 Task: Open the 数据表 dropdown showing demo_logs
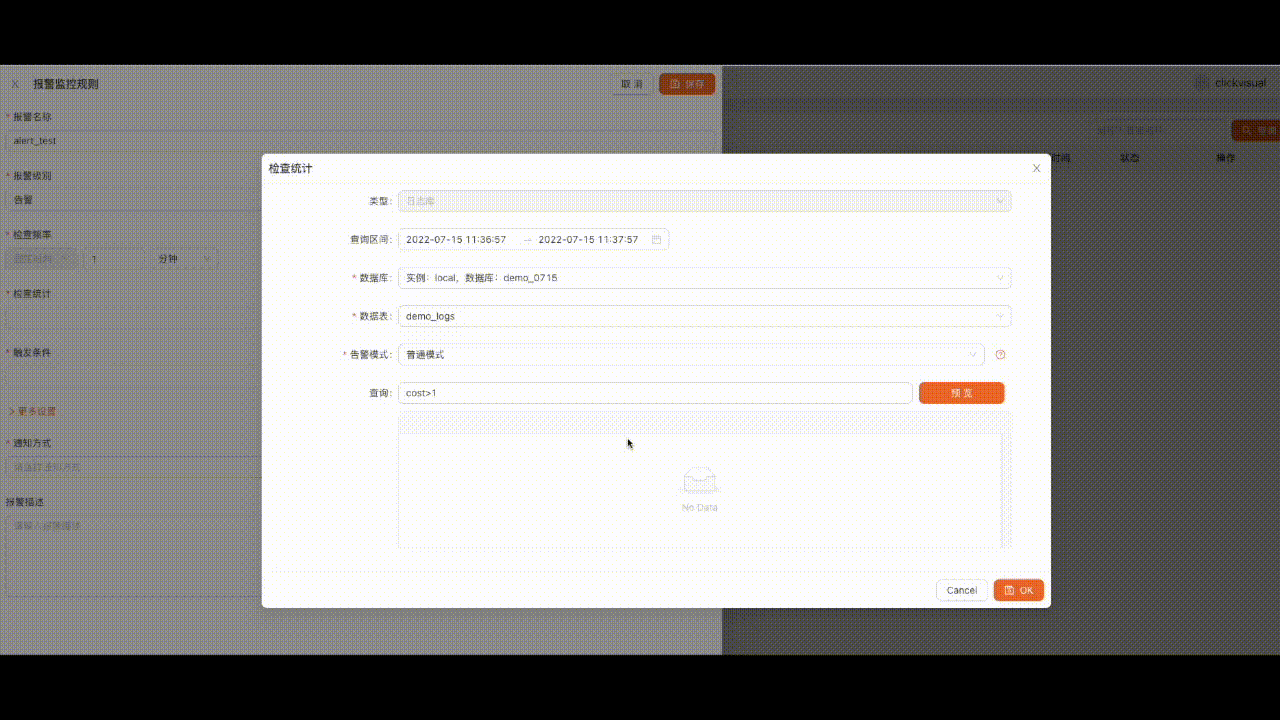(x=704, y=316)
